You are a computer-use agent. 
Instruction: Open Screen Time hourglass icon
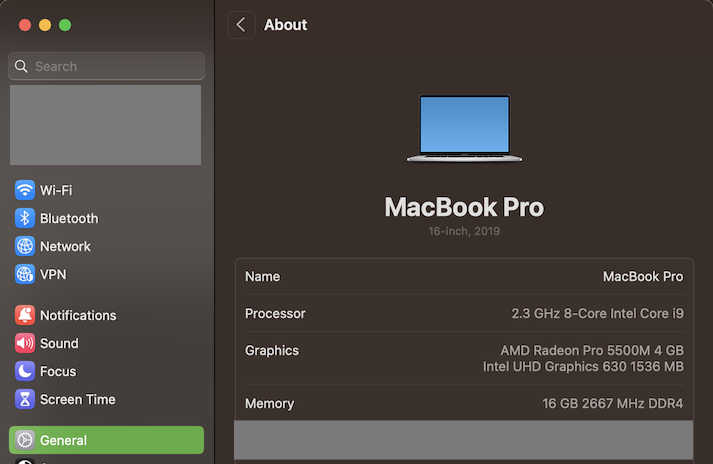(25, 399)
